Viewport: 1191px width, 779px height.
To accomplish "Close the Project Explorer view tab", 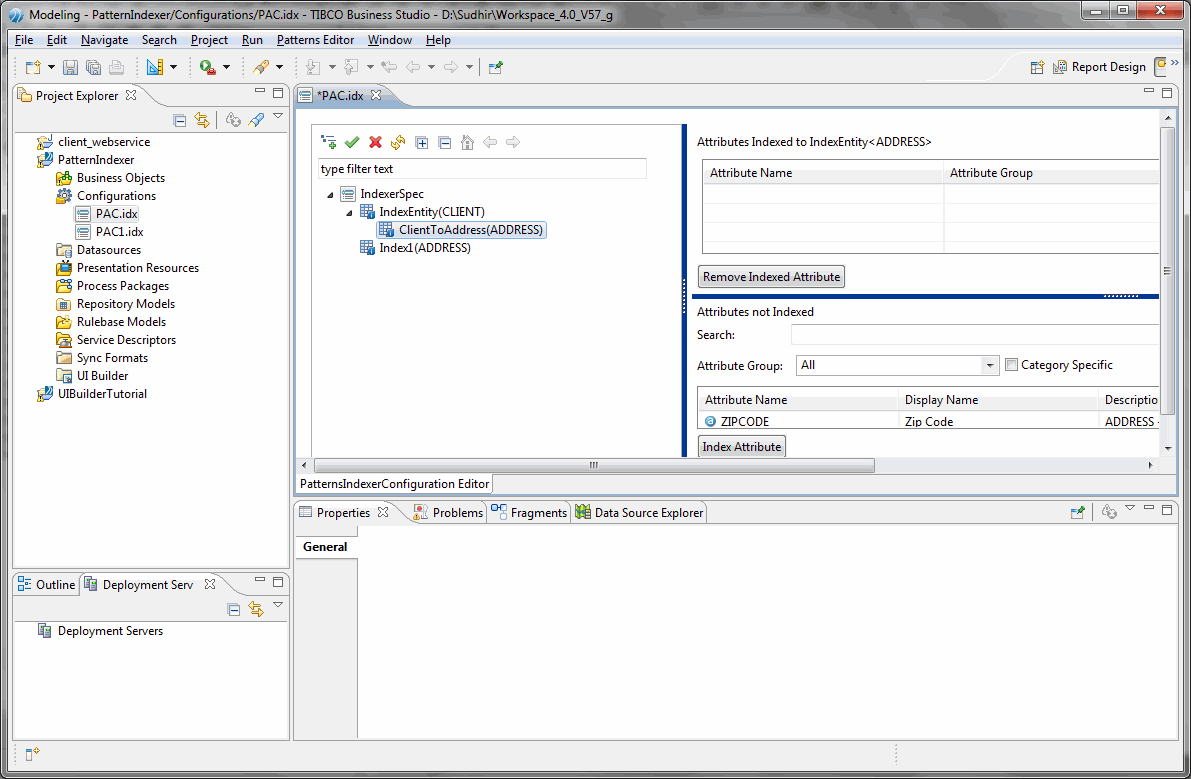I will (x=131, y=95).
